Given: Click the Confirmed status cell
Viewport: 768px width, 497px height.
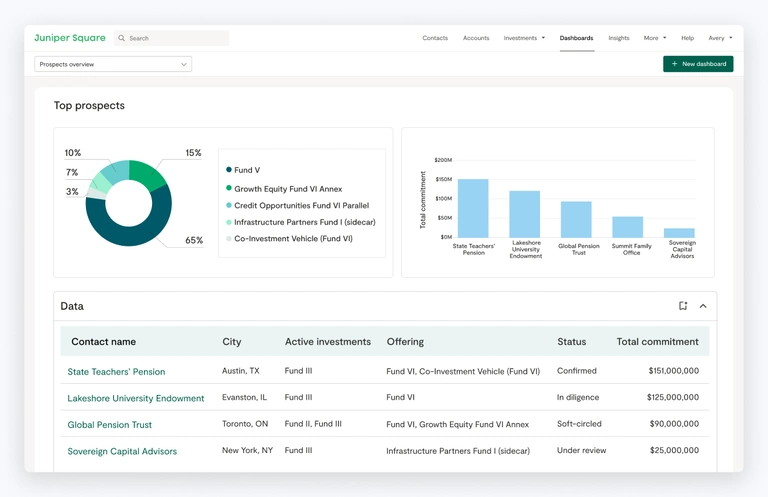Looking at the screenshot, I should point(576,371).
